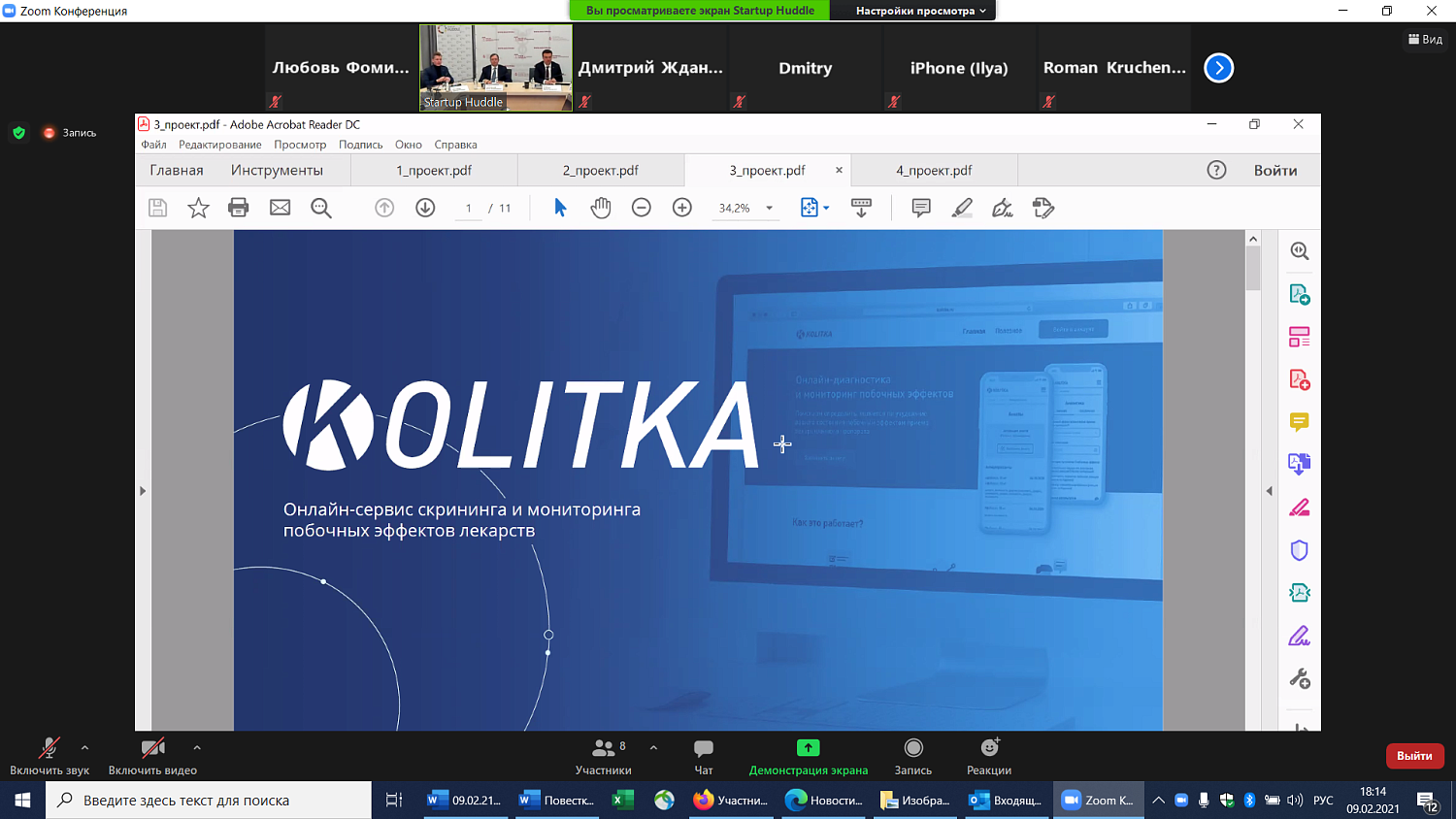Click the stamp tool icon in the toolbar
Image resolution: width=1456 pixels, height=819 pixels.
pos(1043,208)
